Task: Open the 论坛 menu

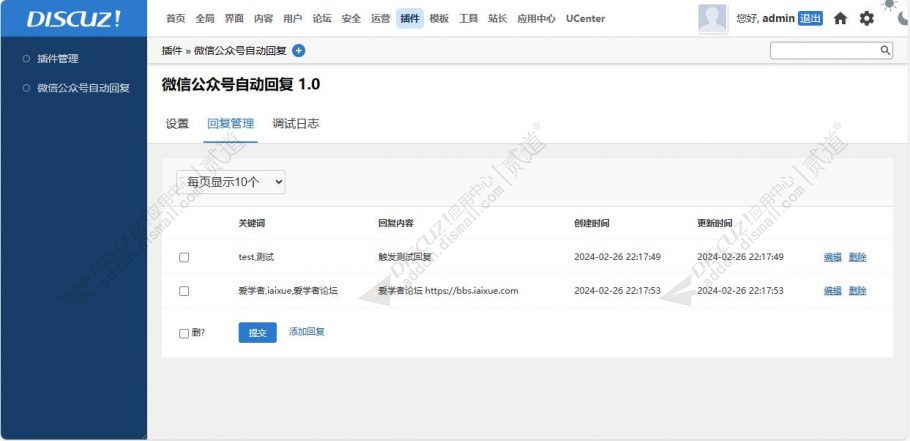Action: coord(322,19)
